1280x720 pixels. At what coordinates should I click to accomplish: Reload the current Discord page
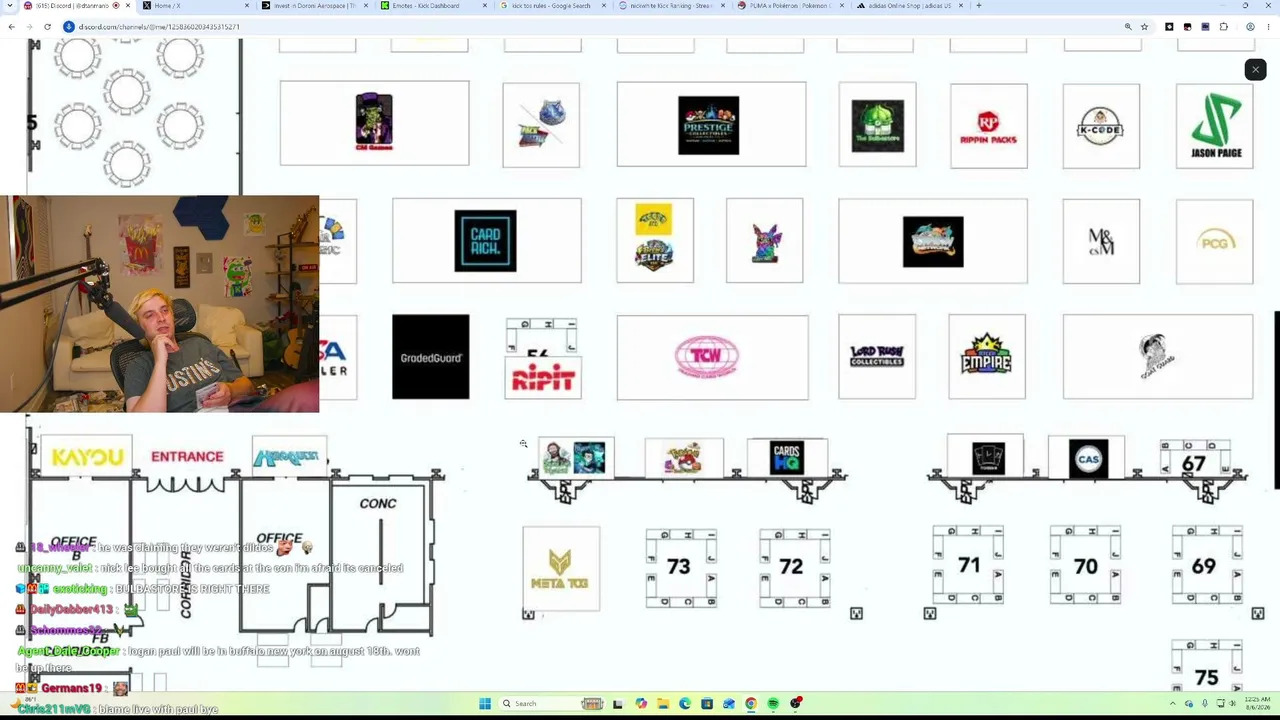click(47, 27)
